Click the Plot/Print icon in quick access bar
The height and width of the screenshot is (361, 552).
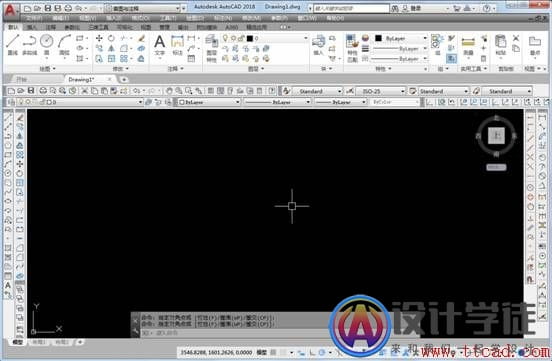(x=69, y=8)
